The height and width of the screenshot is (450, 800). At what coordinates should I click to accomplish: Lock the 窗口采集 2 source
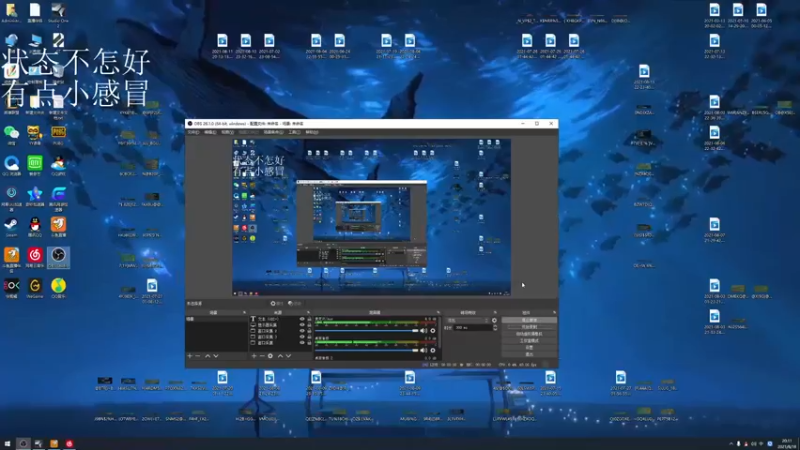click(309, 331)
